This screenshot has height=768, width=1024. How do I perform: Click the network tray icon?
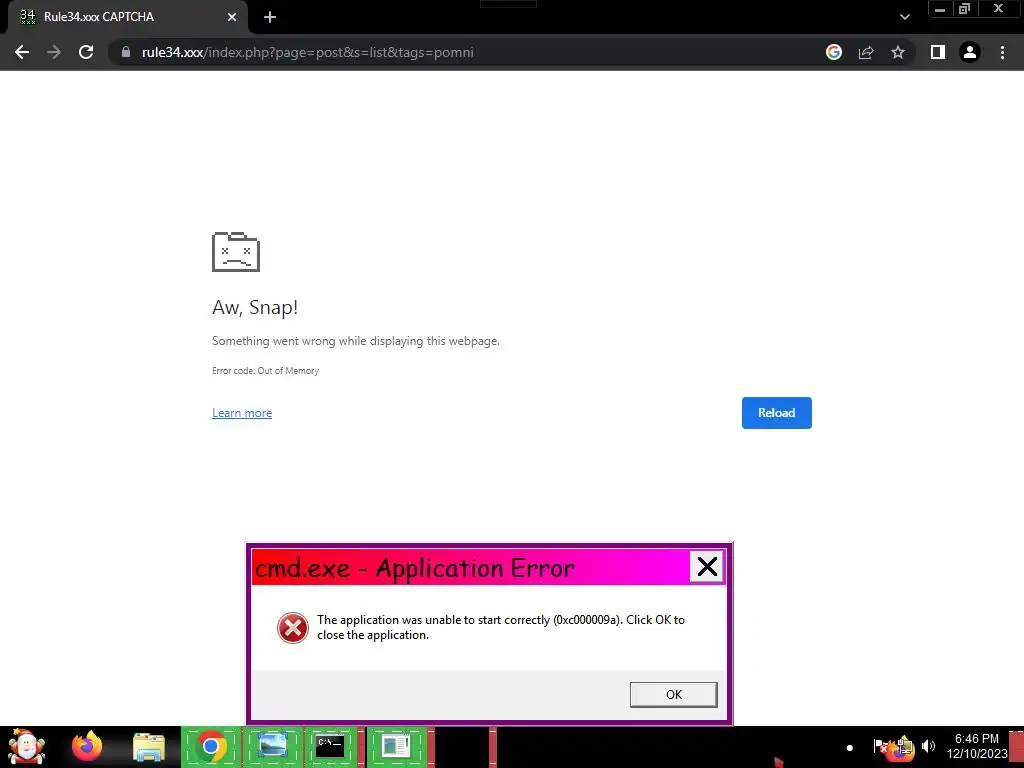(904, 746)
